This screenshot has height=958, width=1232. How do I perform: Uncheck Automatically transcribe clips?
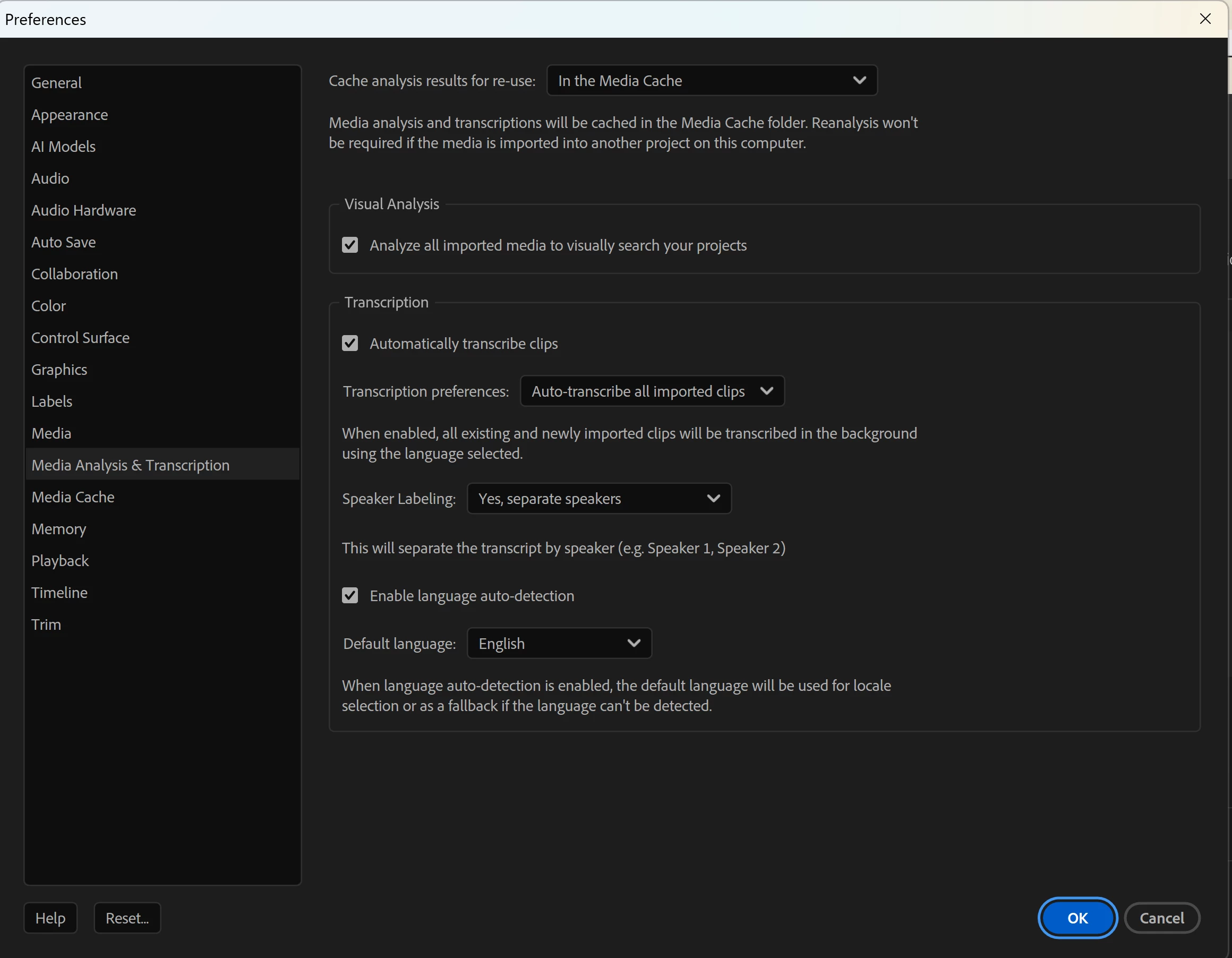[x=350, y=343]
